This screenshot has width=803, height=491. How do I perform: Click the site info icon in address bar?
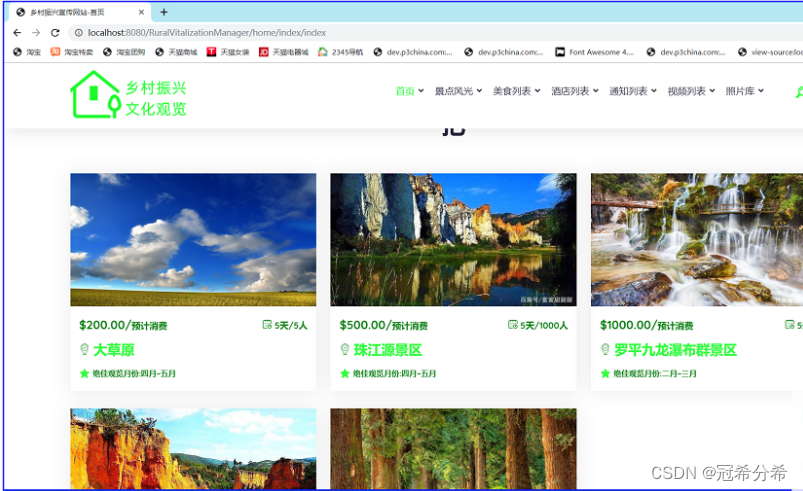(x=78, y=33)
